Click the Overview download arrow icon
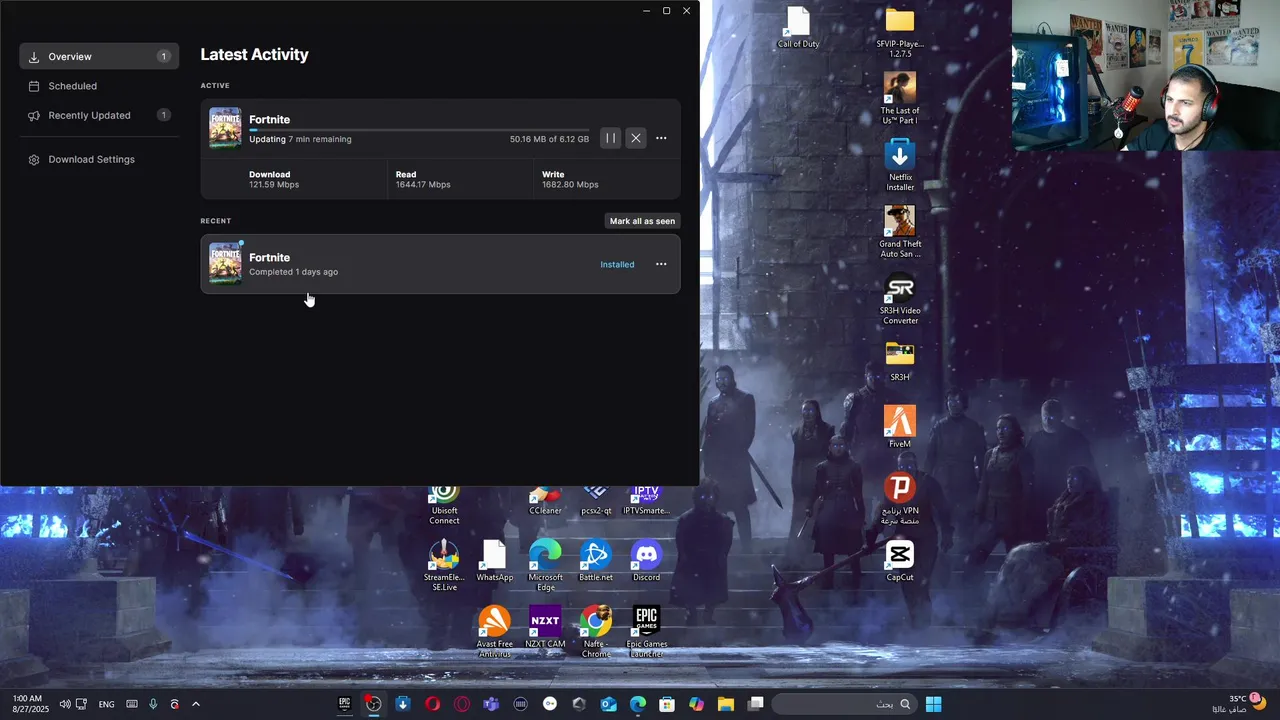 click(34, 57)
